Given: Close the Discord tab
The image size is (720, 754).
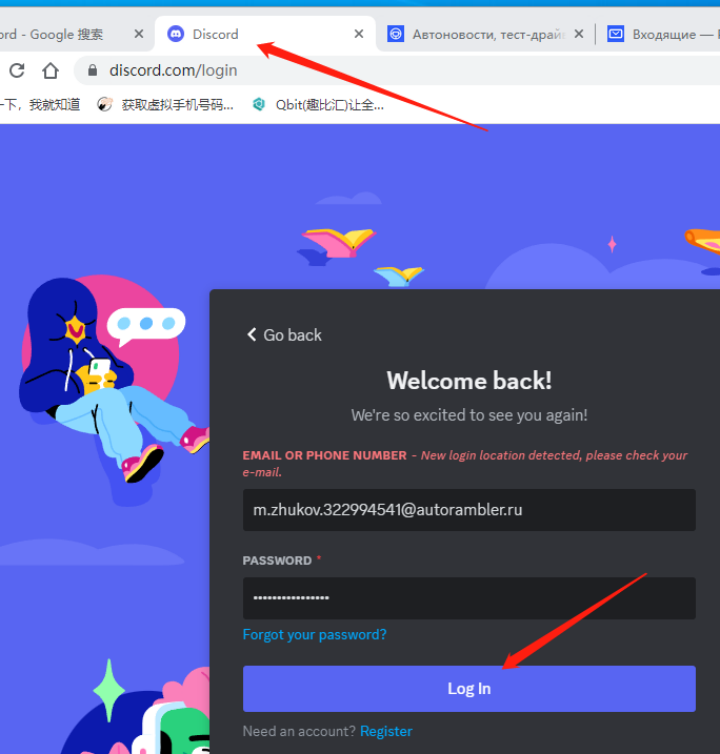Looking at the screenshot, I should [x=359, y=34].
